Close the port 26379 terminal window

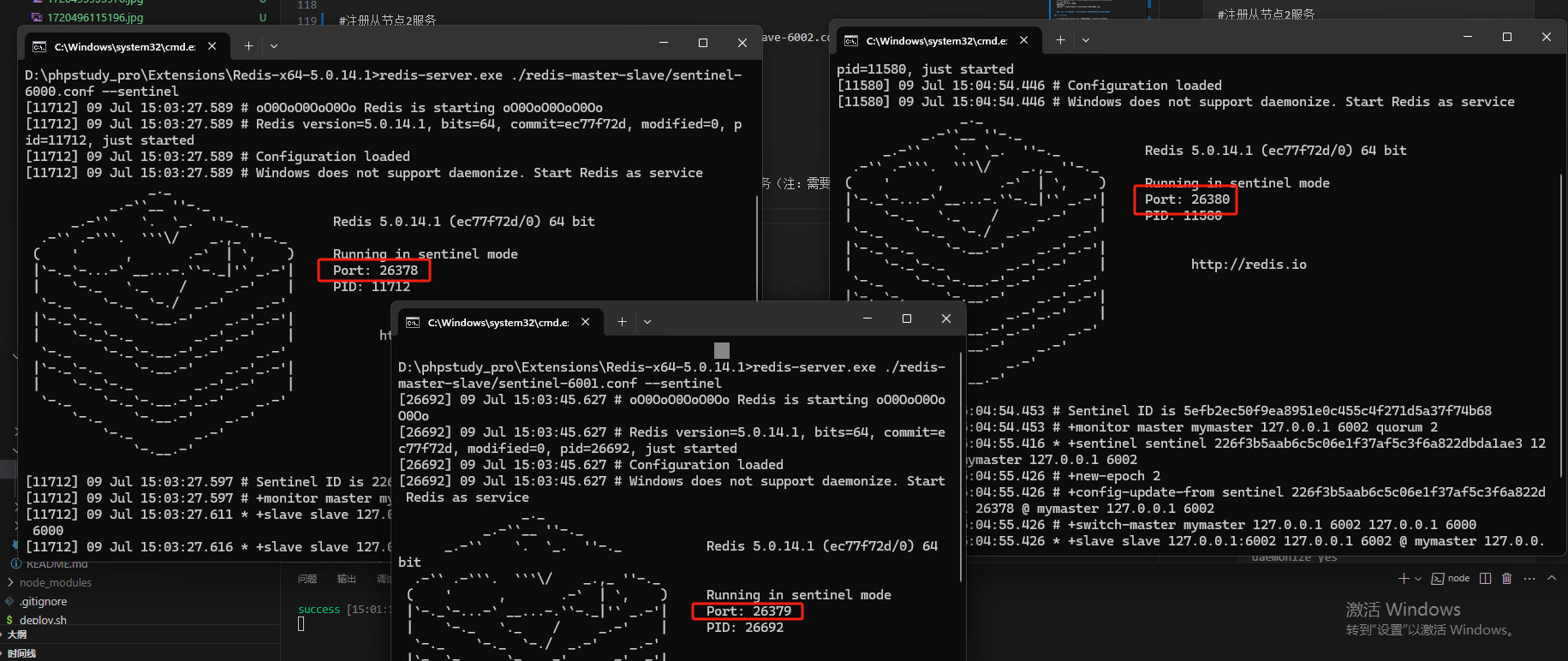pyautogui.click(x=946, y=319)
